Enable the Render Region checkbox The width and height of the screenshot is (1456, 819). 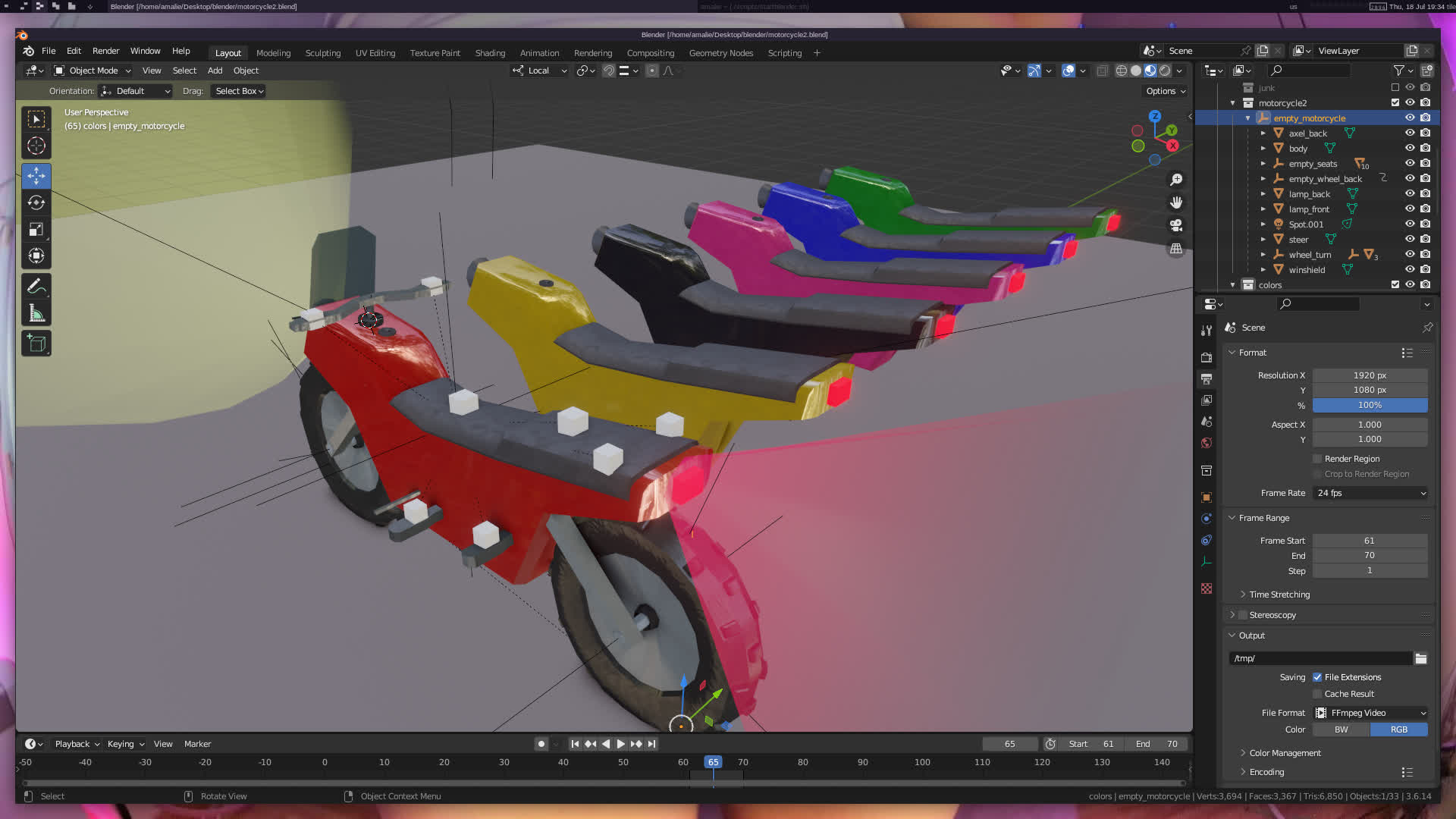[x=1317, y=459]
